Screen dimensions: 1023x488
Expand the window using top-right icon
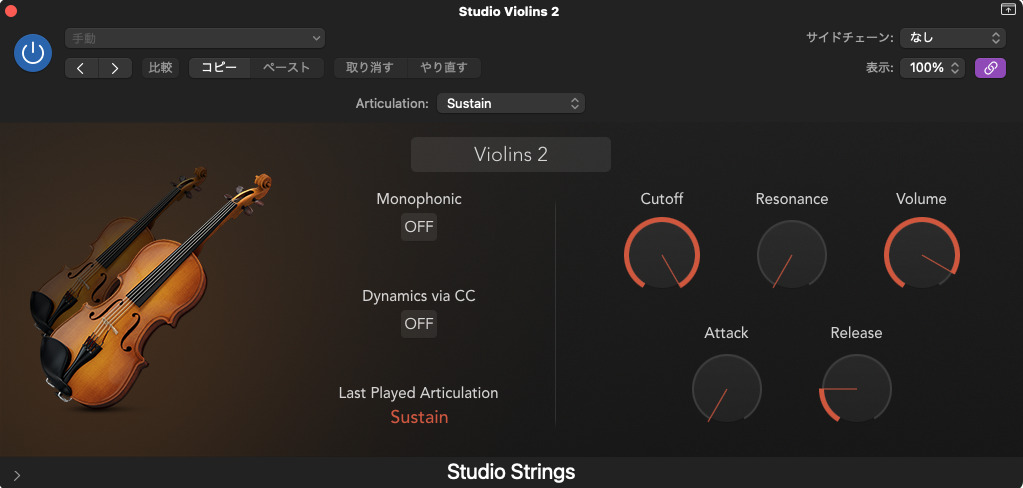1007,10
